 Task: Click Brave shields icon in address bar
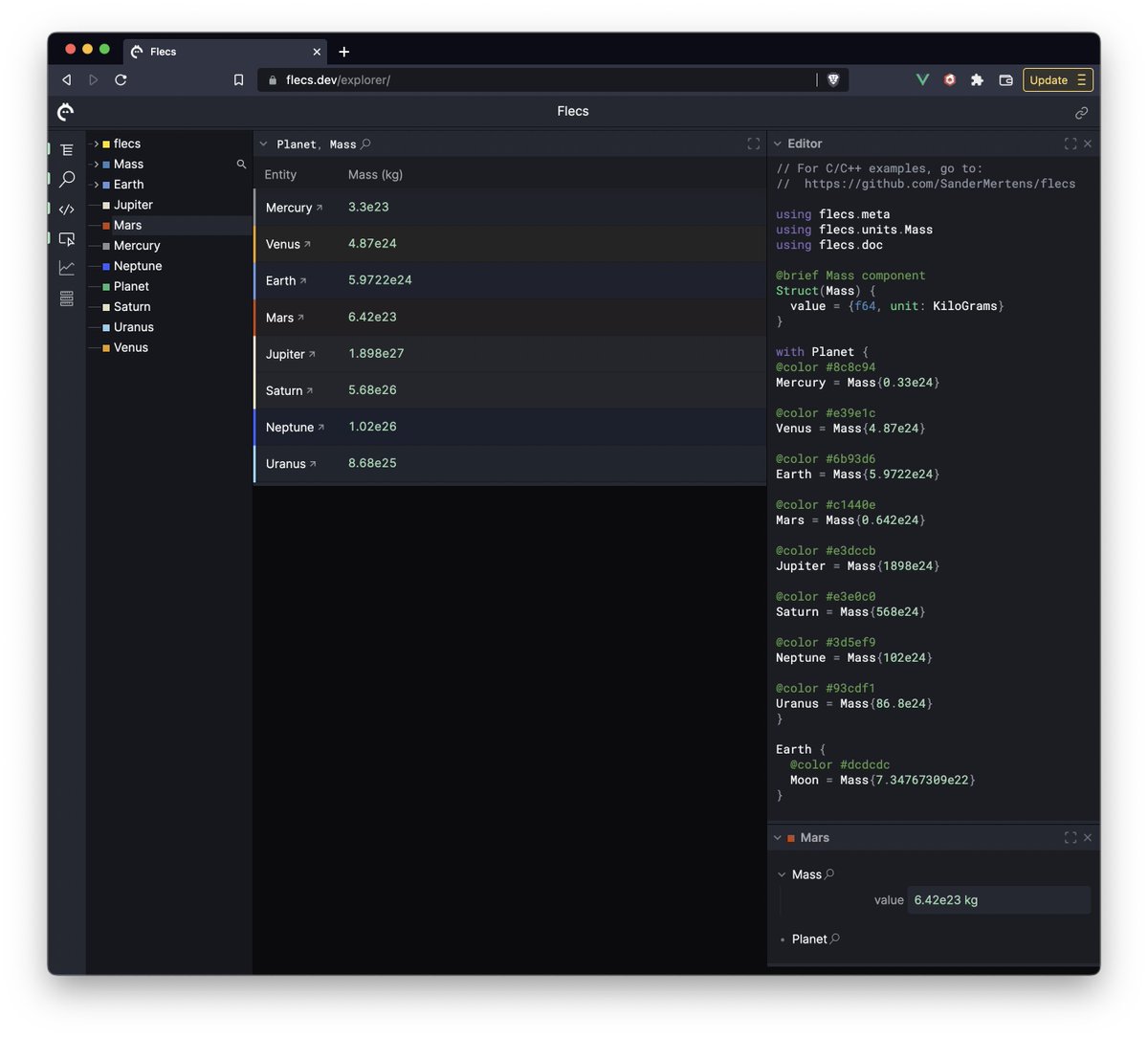point(833,79)
